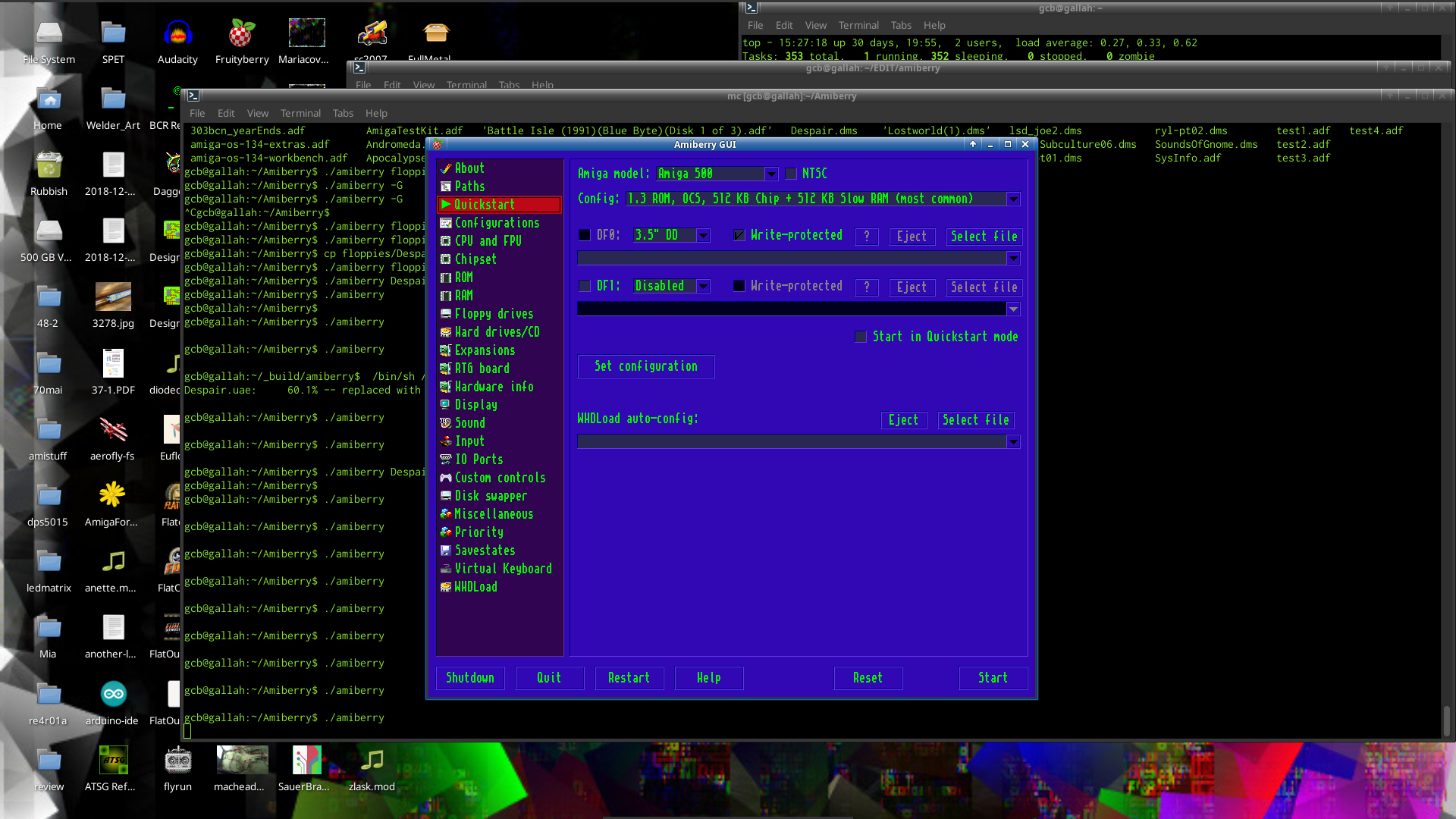Click the Help button in Amiberry
1456x819 pixels.
click(709, 678)
